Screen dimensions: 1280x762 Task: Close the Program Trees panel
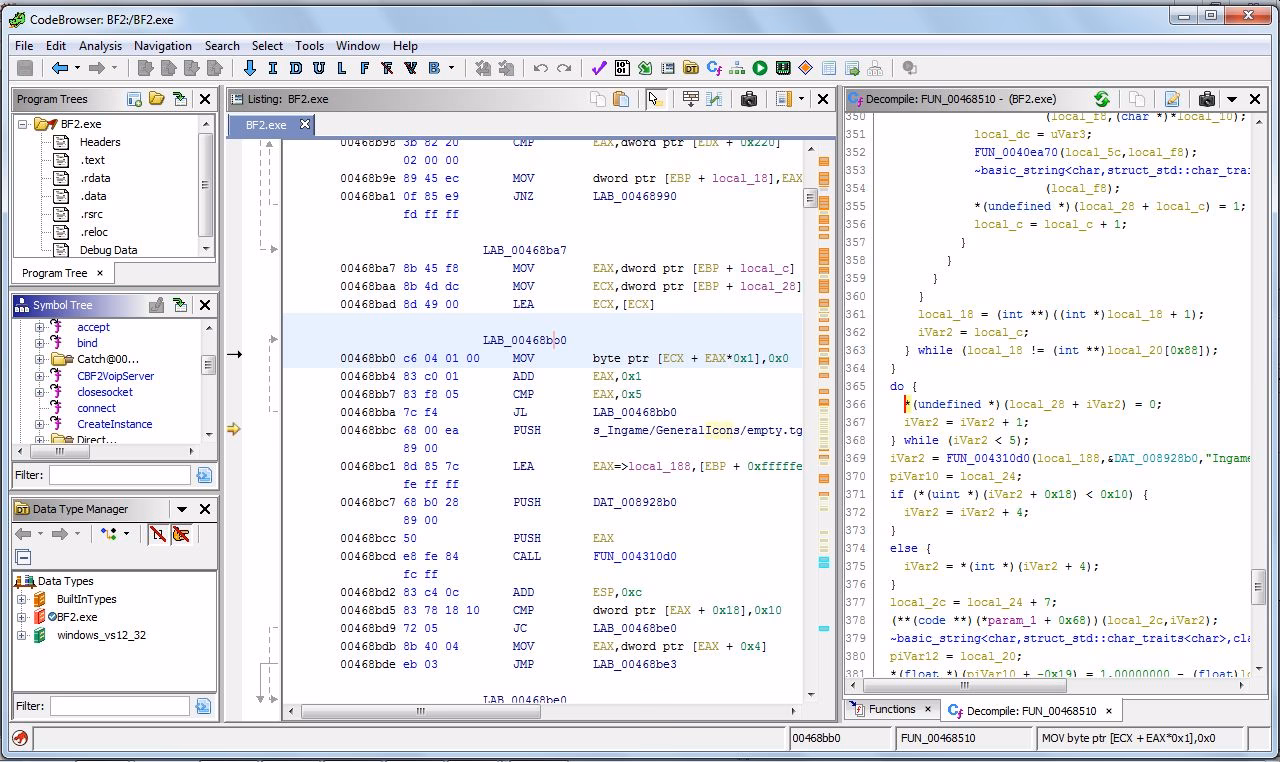[205, 99]
